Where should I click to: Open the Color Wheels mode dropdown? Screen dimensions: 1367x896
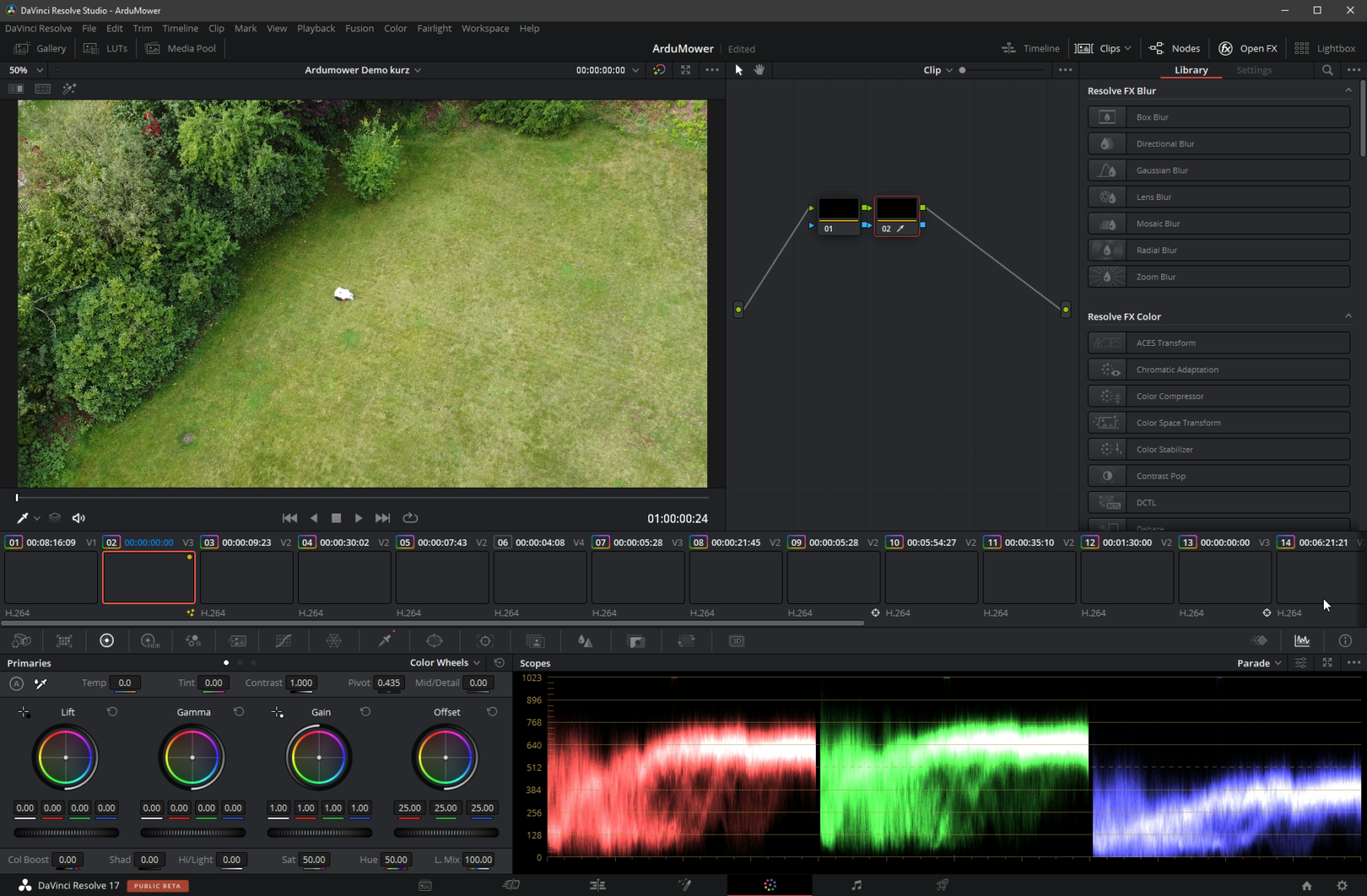point(444,663)
